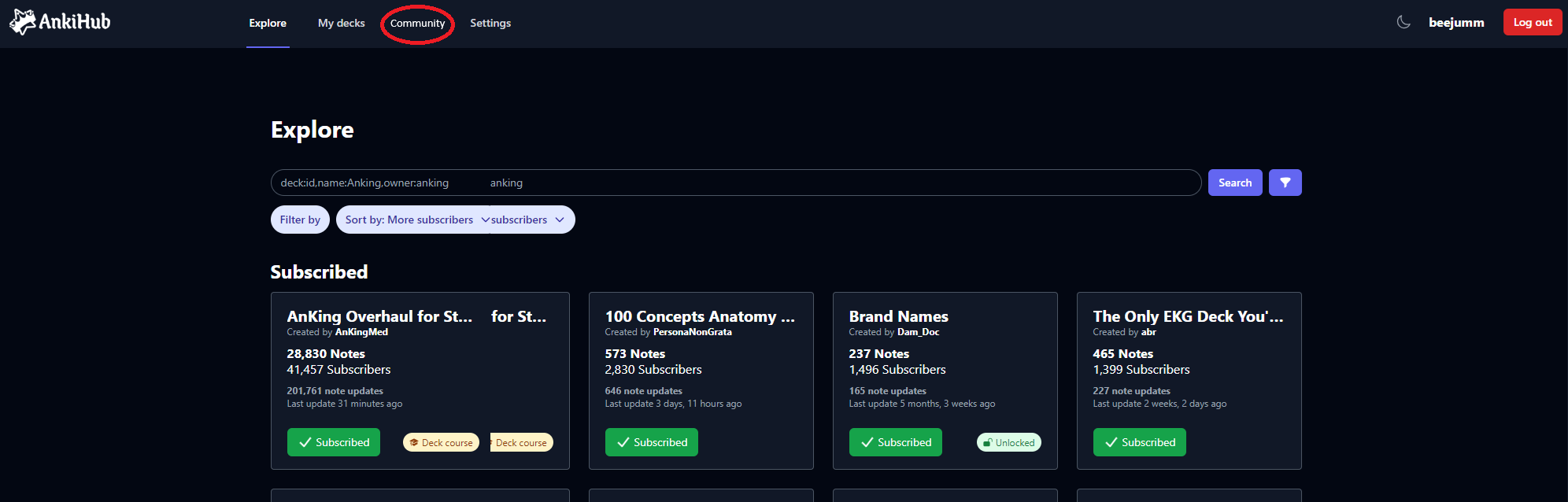Click the 41,457 Subscribers text
Viewport: 1568px width, 502px height.
pos(338,370)
